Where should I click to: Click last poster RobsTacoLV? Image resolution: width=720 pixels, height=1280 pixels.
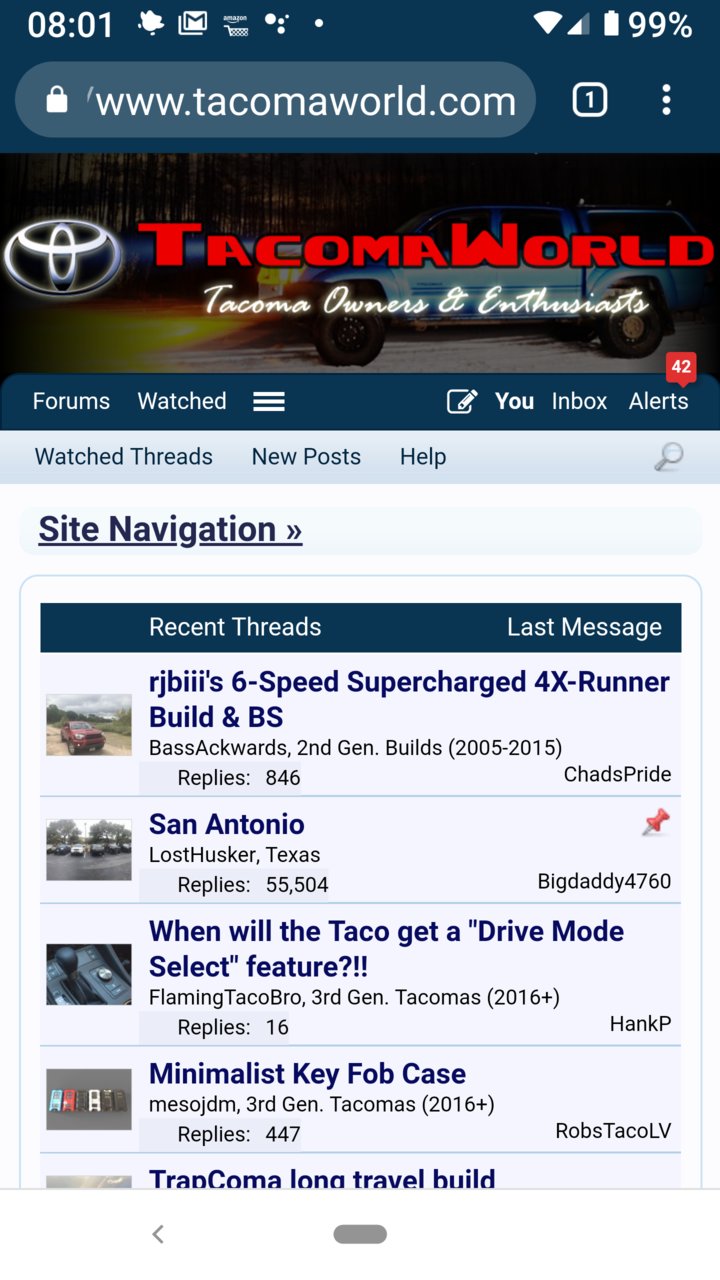pos(613,1131)
